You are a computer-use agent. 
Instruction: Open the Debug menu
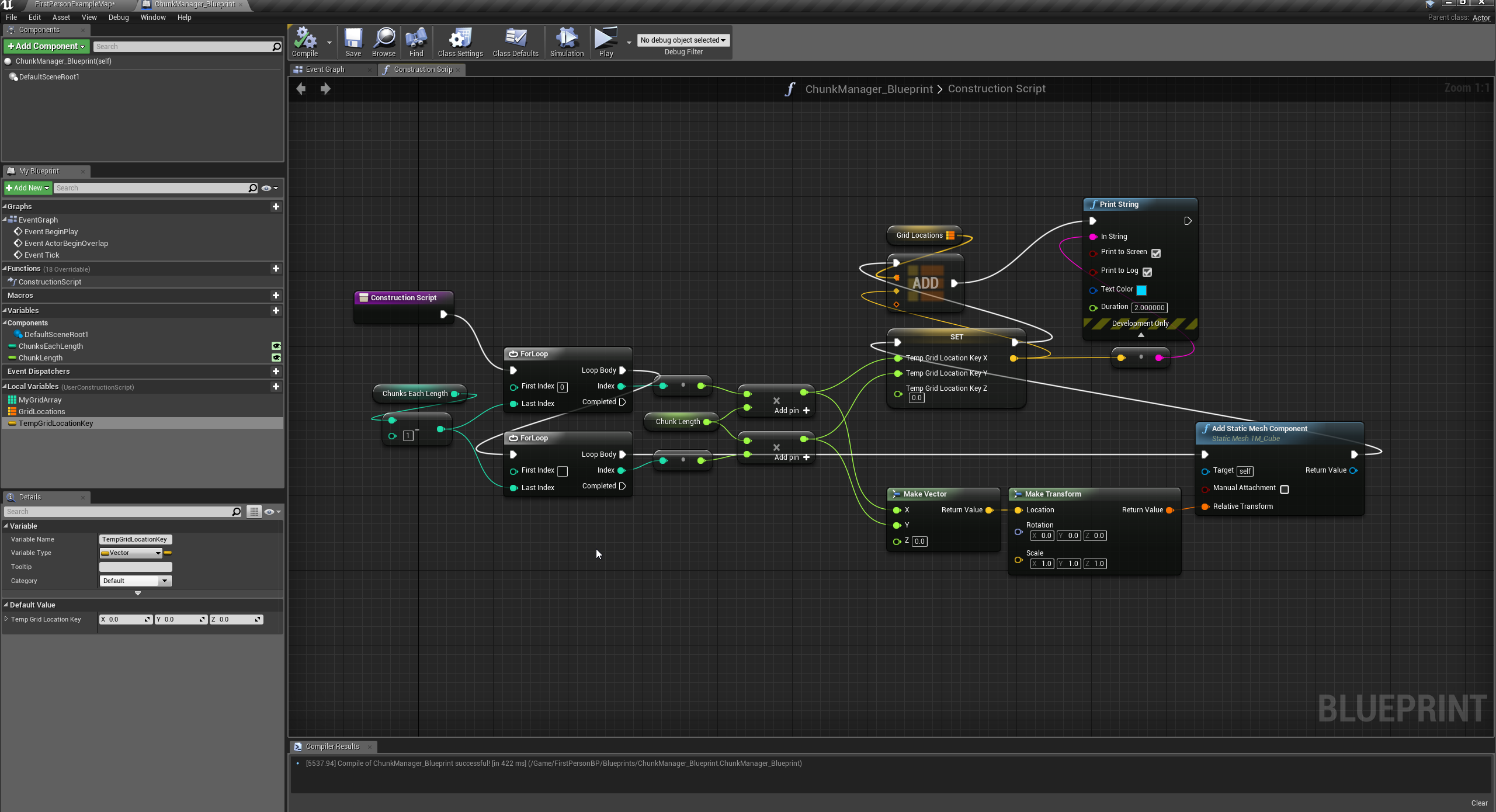coord(118,18)
